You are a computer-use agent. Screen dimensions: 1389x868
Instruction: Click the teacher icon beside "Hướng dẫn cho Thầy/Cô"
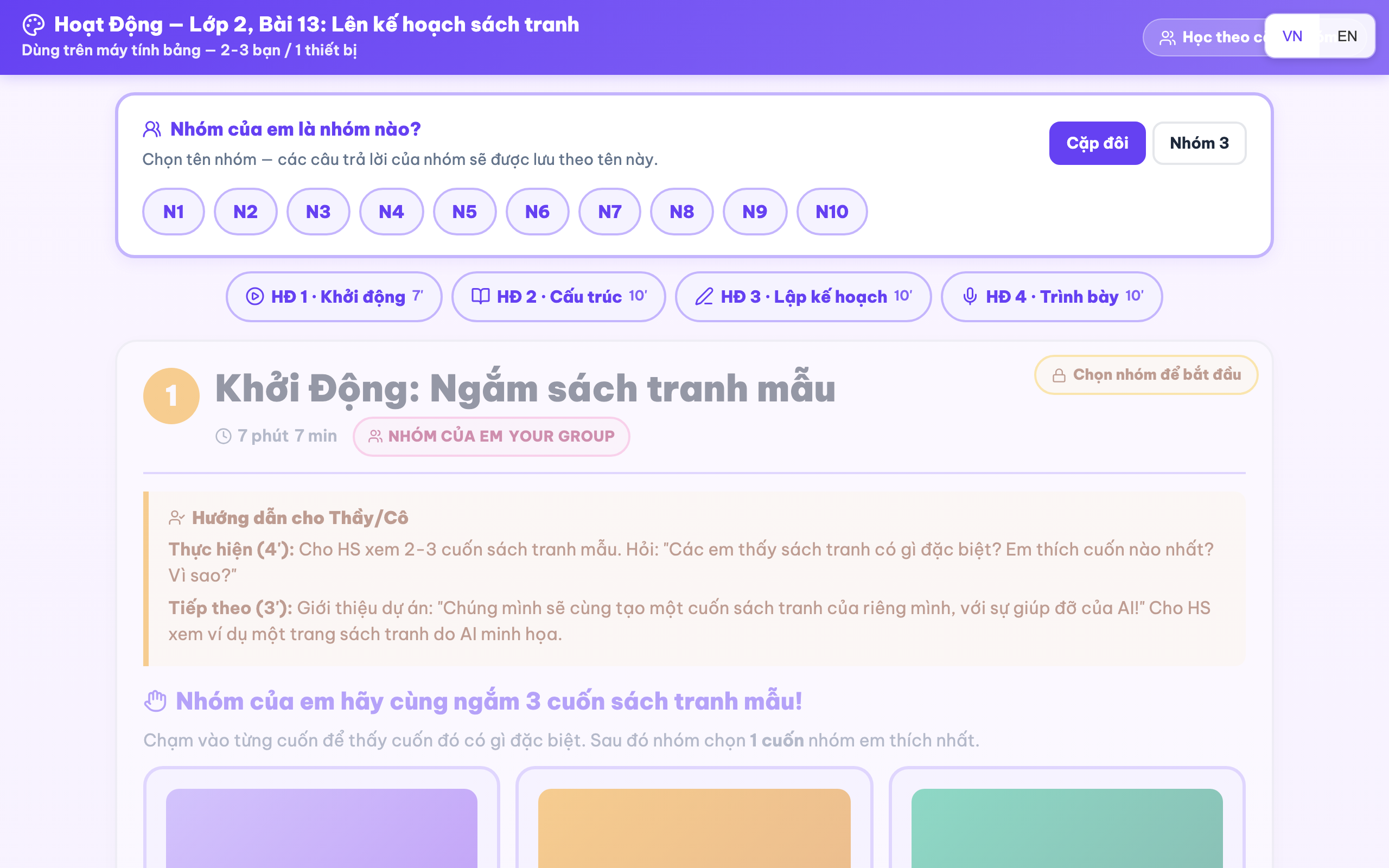coord(176,518)
